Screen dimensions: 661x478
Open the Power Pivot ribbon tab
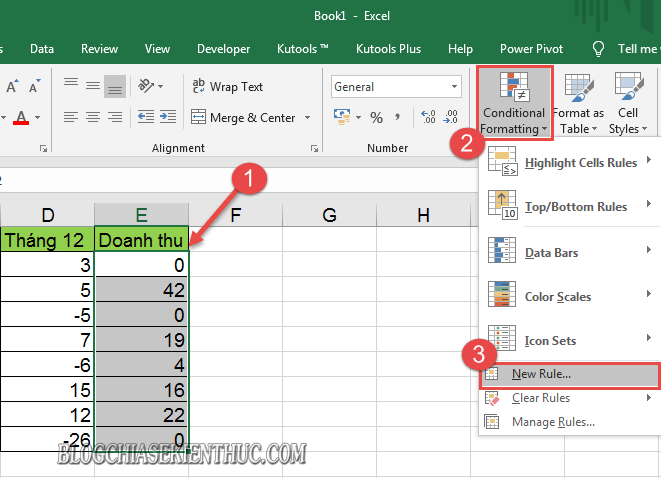(x=531, y=49)
